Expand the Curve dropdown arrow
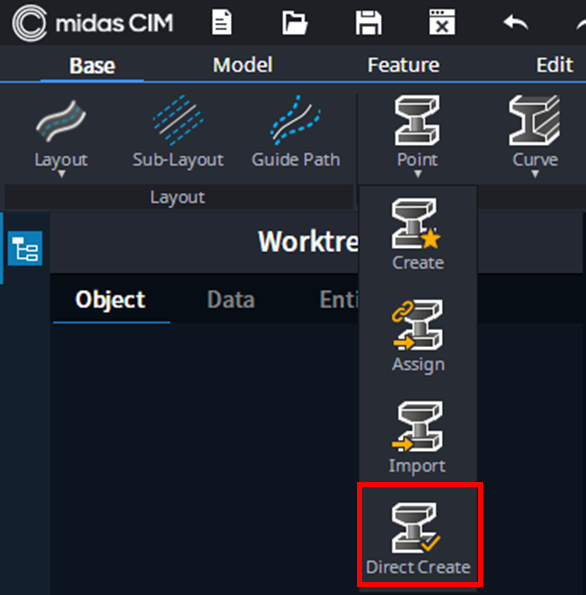 pos(535,174)
